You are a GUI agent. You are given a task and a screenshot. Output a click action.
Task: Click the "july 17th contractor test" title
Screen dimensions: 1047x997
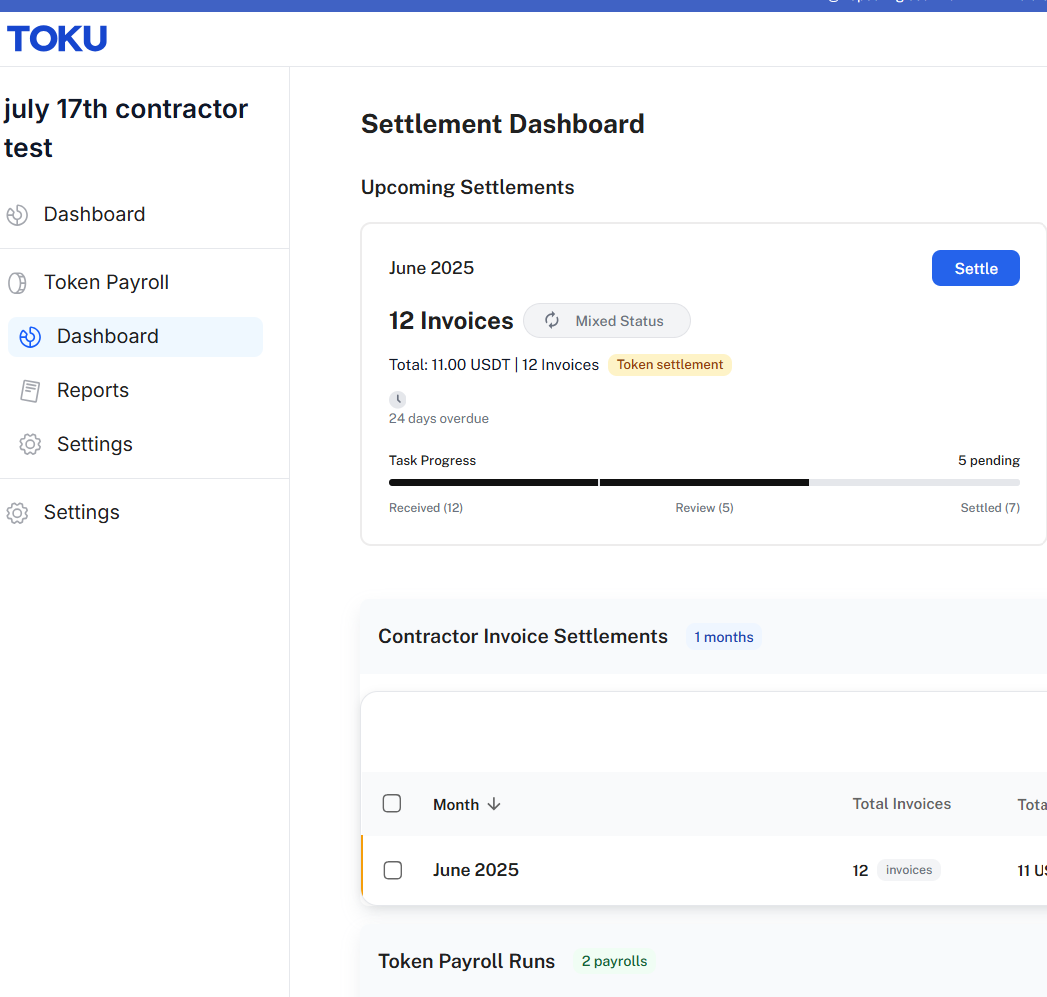click(126, 128)
